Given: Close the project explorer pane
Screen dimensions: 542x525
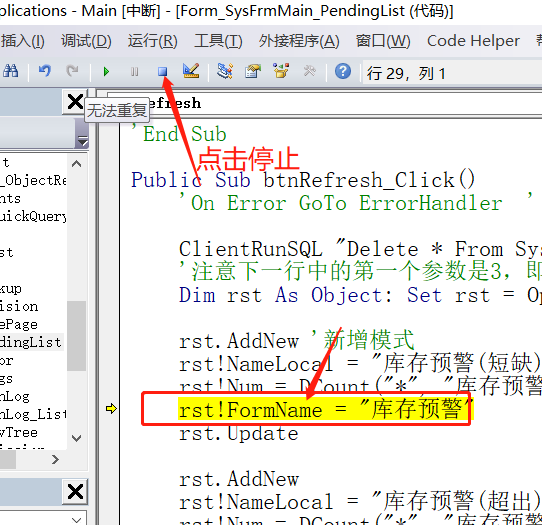Looking at the screenshot, I should (x=75, y=102).
